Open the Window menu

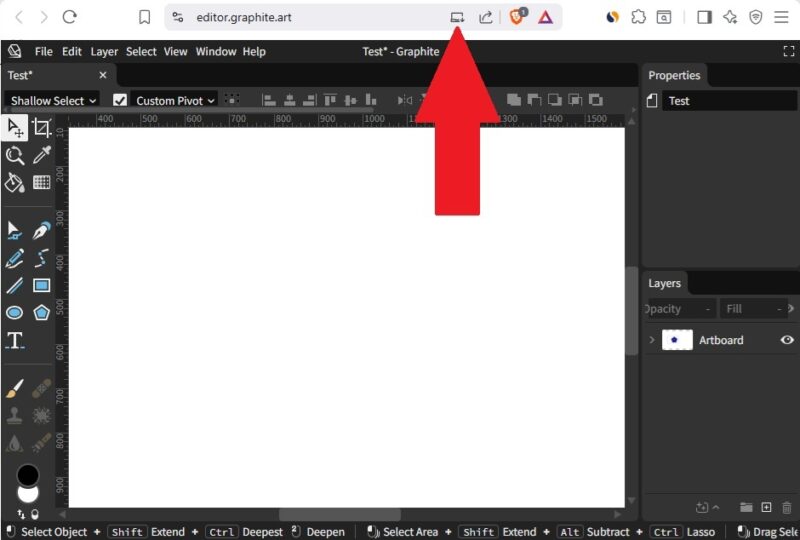(216, 52)
